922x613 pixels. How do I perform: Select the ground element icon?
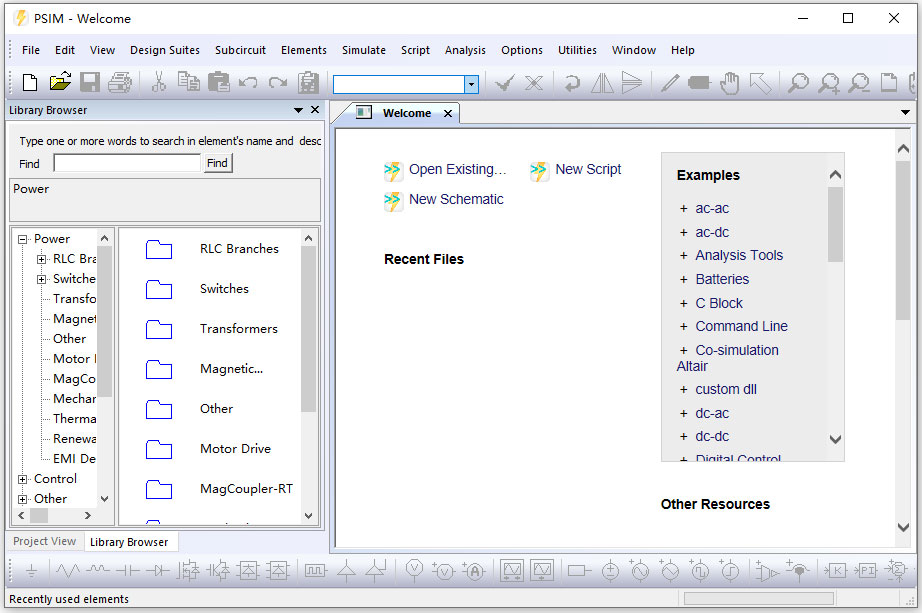coord(31,571)
